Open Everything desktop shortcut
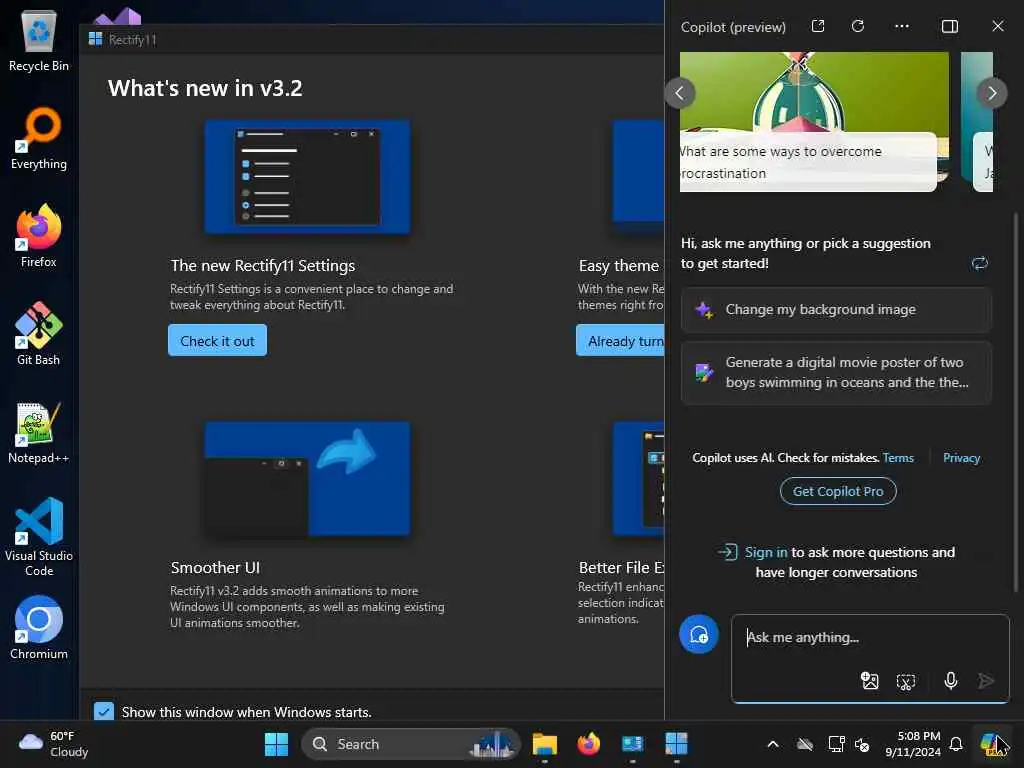This screenshot has width=1024, height=768. tap(39, 138)
